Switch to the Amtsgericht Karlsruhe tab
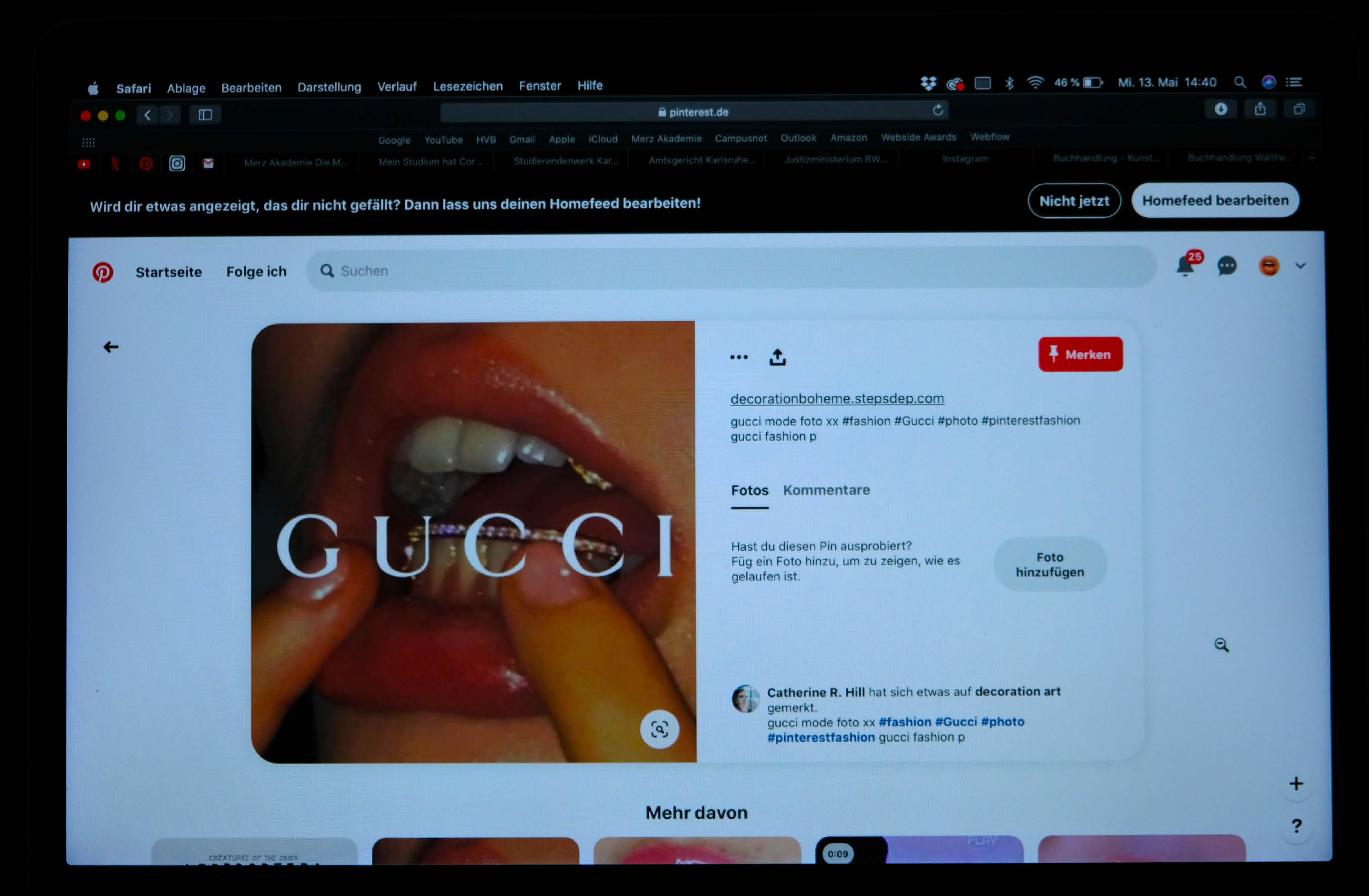The width and height of the screenshot is (1369, 896). click(x=702, y=160)
